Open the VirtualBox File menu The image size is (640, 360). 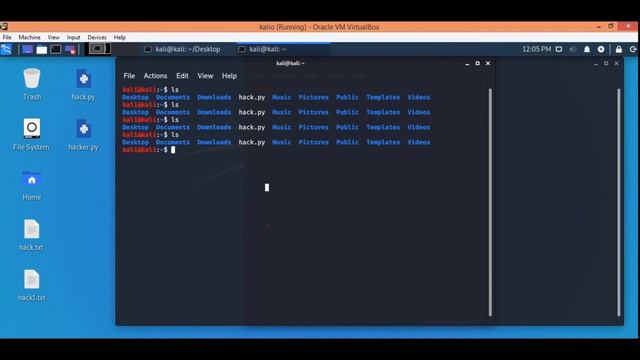pos(7,37)
